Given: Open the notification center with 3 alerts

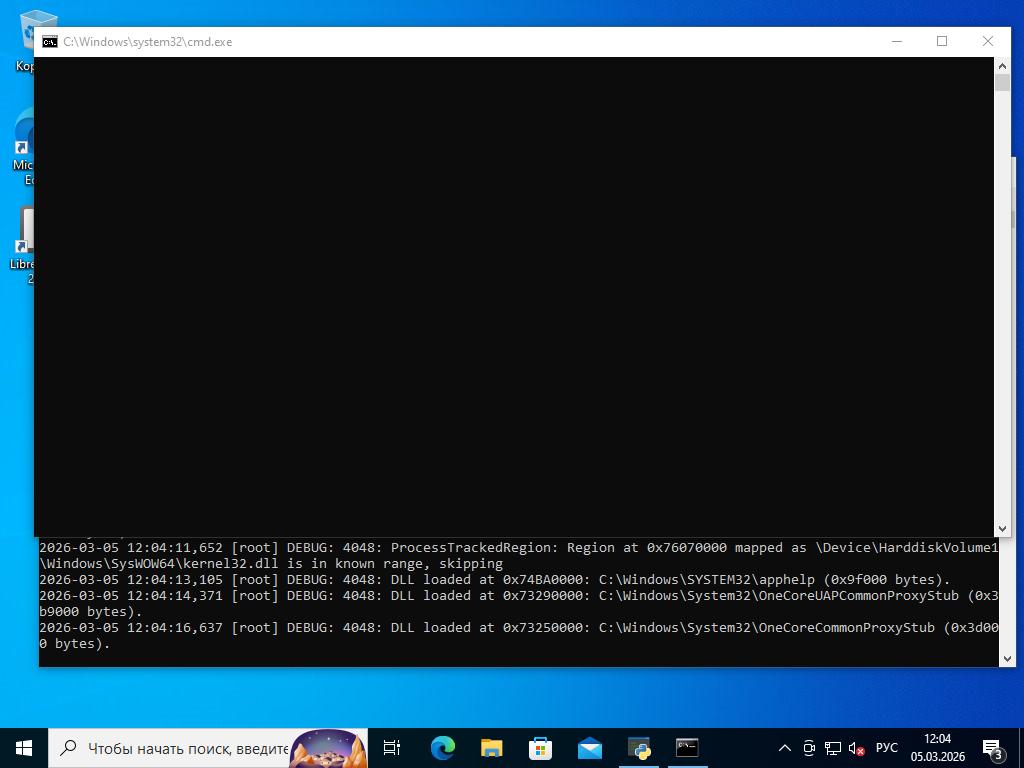Looking at the screenshot, I should [x=993, y=748].
